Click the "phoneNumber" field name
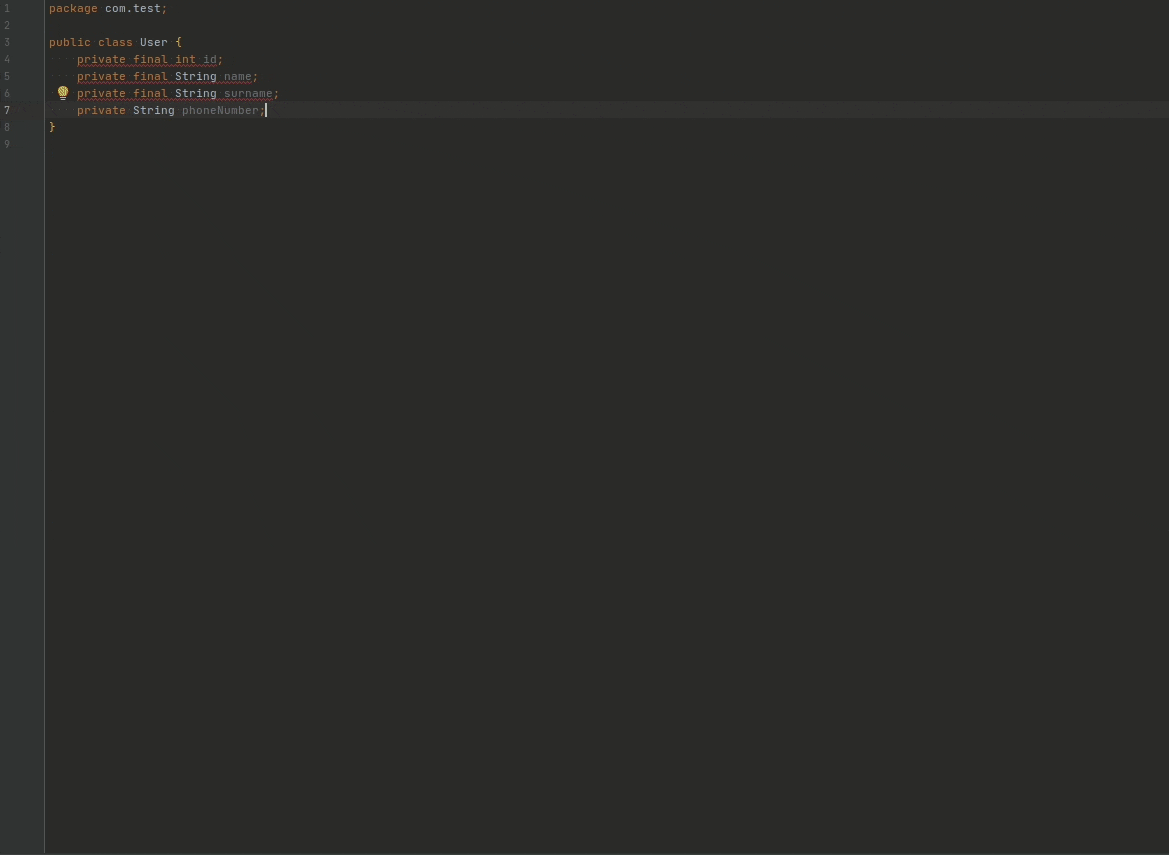Screen dimensions: 1169x855 (220, 110)
